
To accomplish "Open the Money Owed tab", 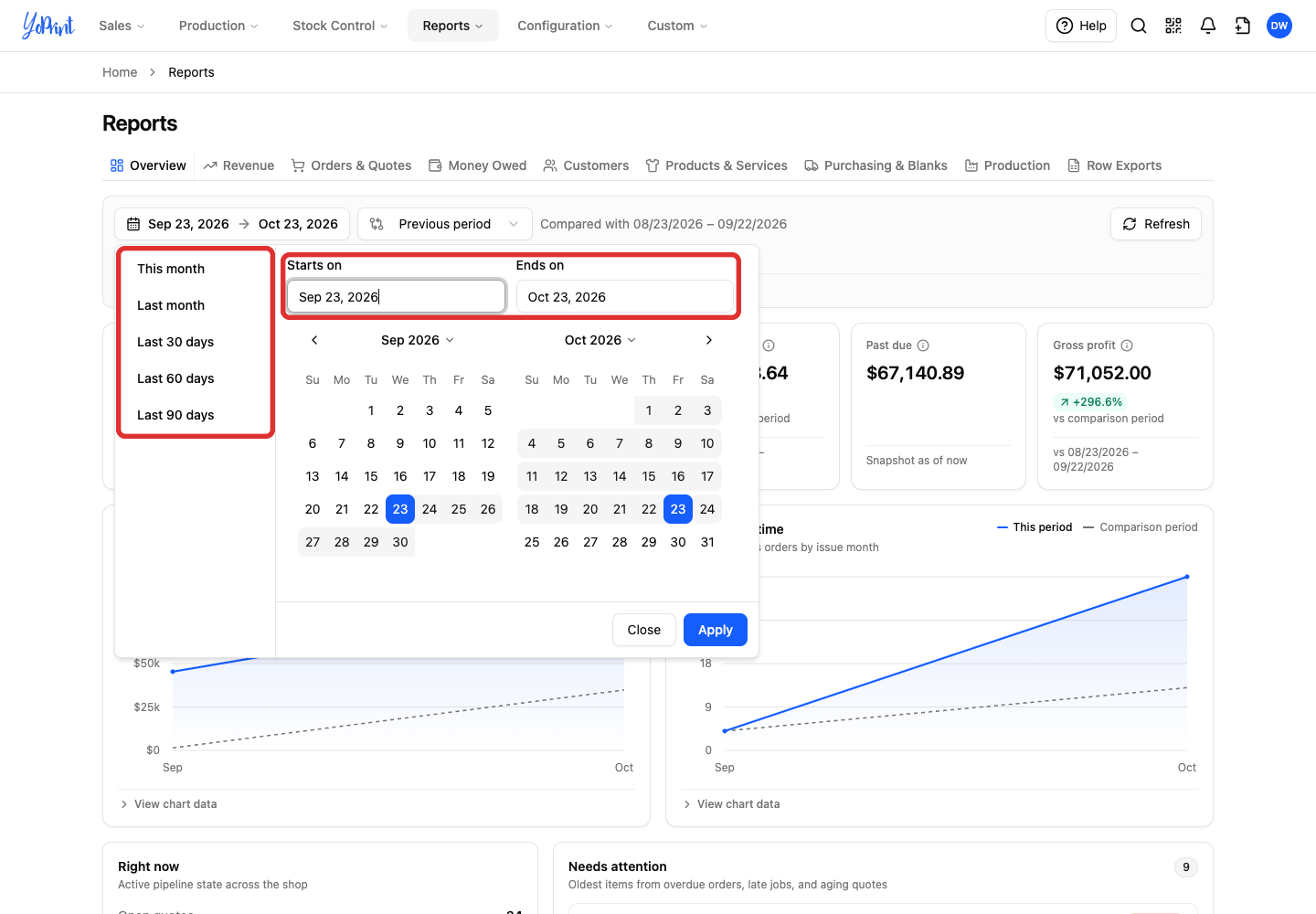I will click(477, 165).
